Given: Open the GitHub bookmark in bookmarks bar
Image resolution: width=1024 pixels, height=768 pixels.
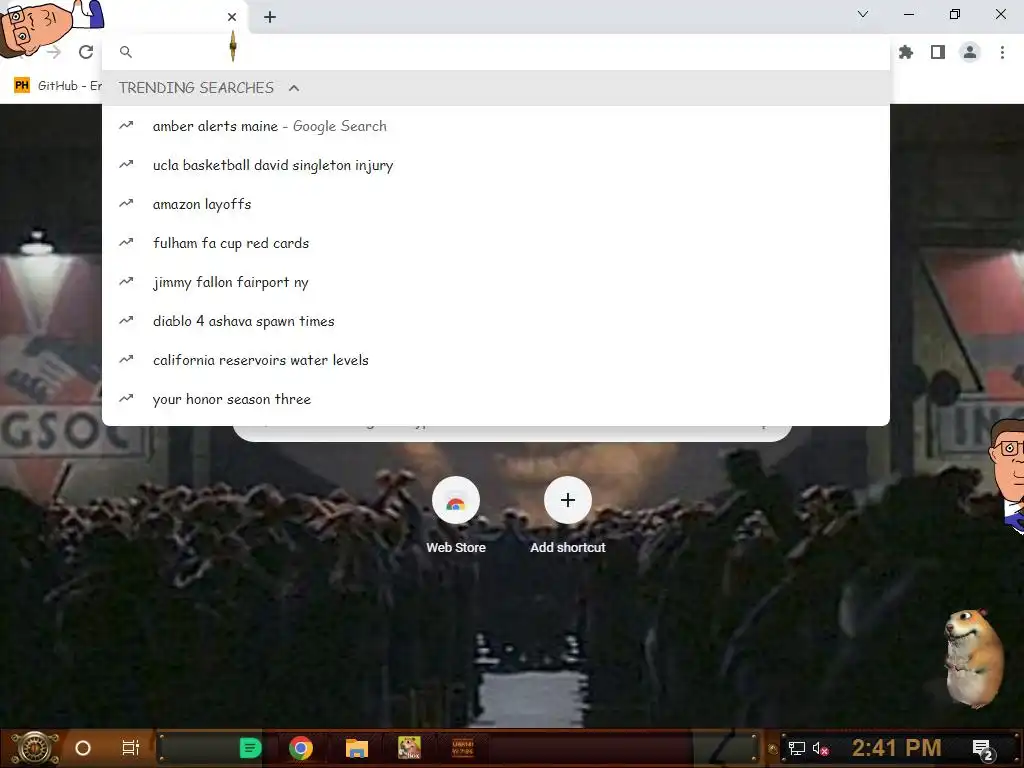Looking at the screenshot, I should click(57, 86).
